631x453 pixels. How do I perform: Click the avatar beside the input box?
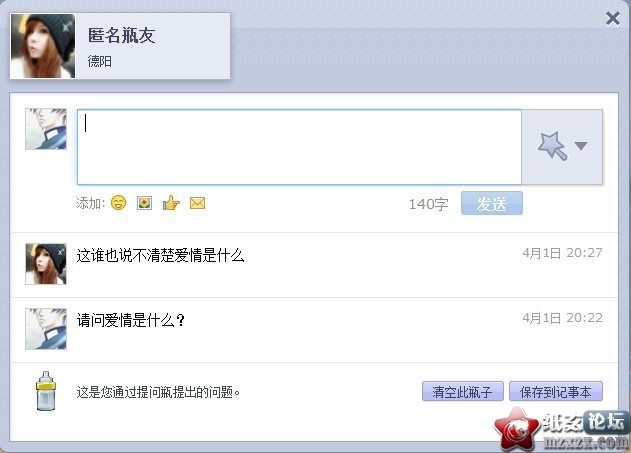pyautogui.click(x=46, y=129)
